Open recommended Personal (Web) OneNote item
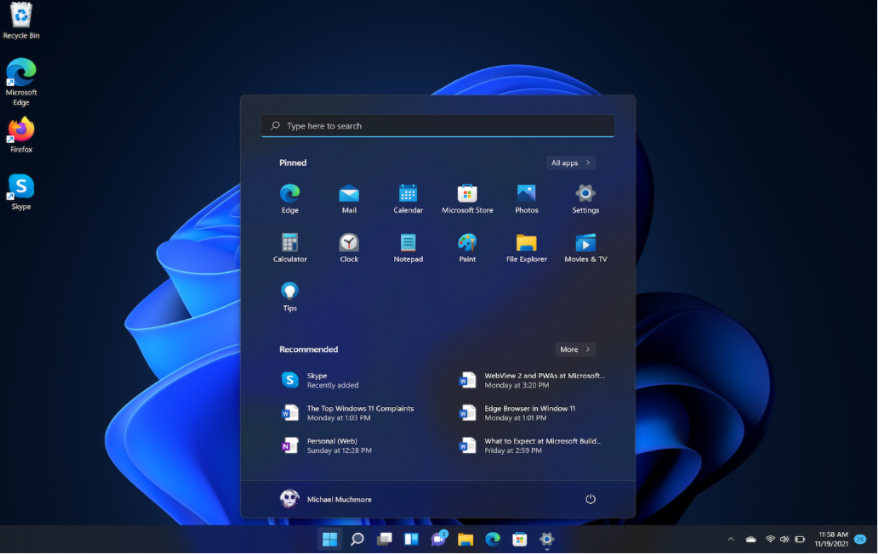The height and width of the screenshot is (554, 878). tap(330, 445)
